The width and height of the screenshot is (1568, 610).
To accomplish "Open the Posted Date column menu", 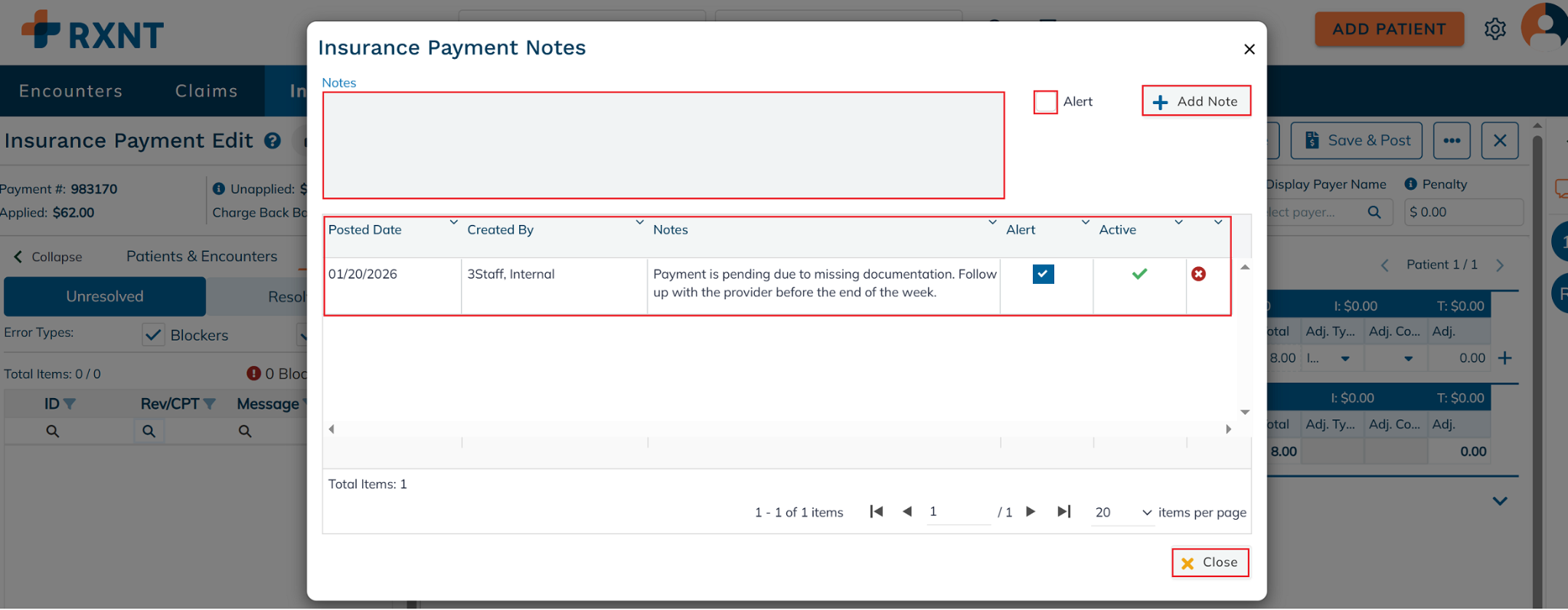I will coord(453,223).
